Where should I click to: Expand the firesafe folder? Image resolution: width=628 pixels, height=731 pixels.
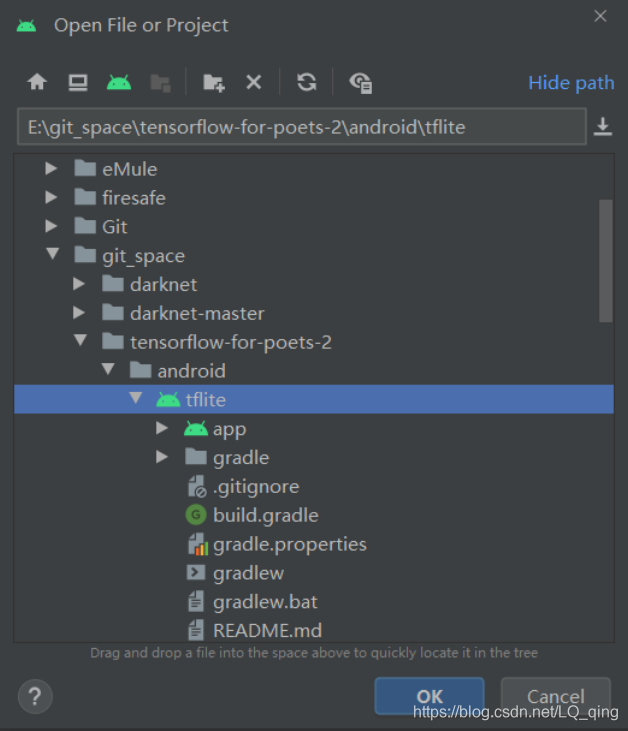click(x=51, y=197)
